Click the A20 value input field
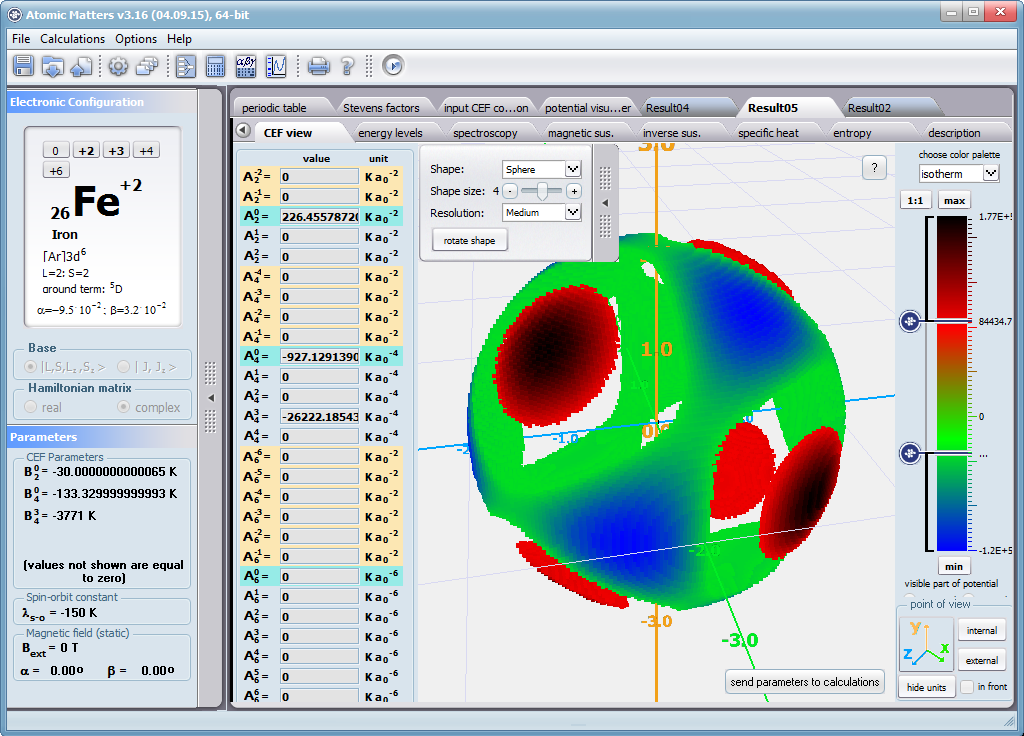The height and width of the screenshot is (736, 1024). point(318,216)
